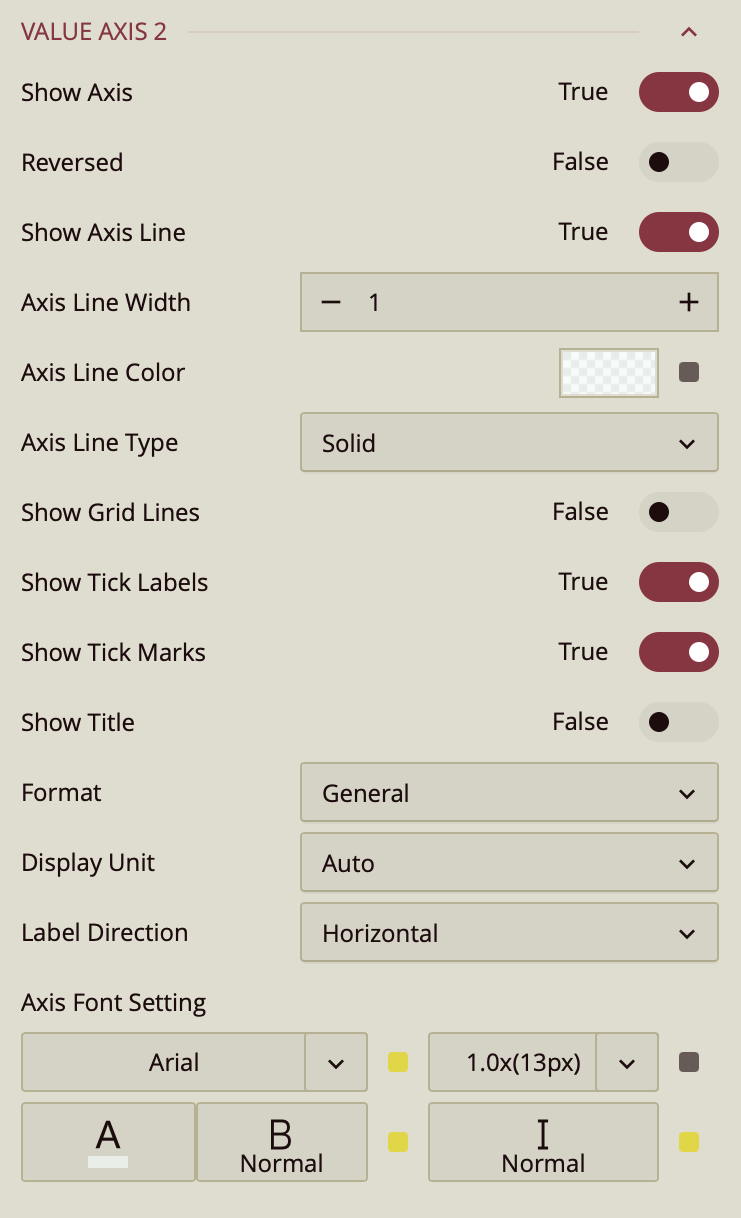Click the gray square beside font size

coord(689,1062)
